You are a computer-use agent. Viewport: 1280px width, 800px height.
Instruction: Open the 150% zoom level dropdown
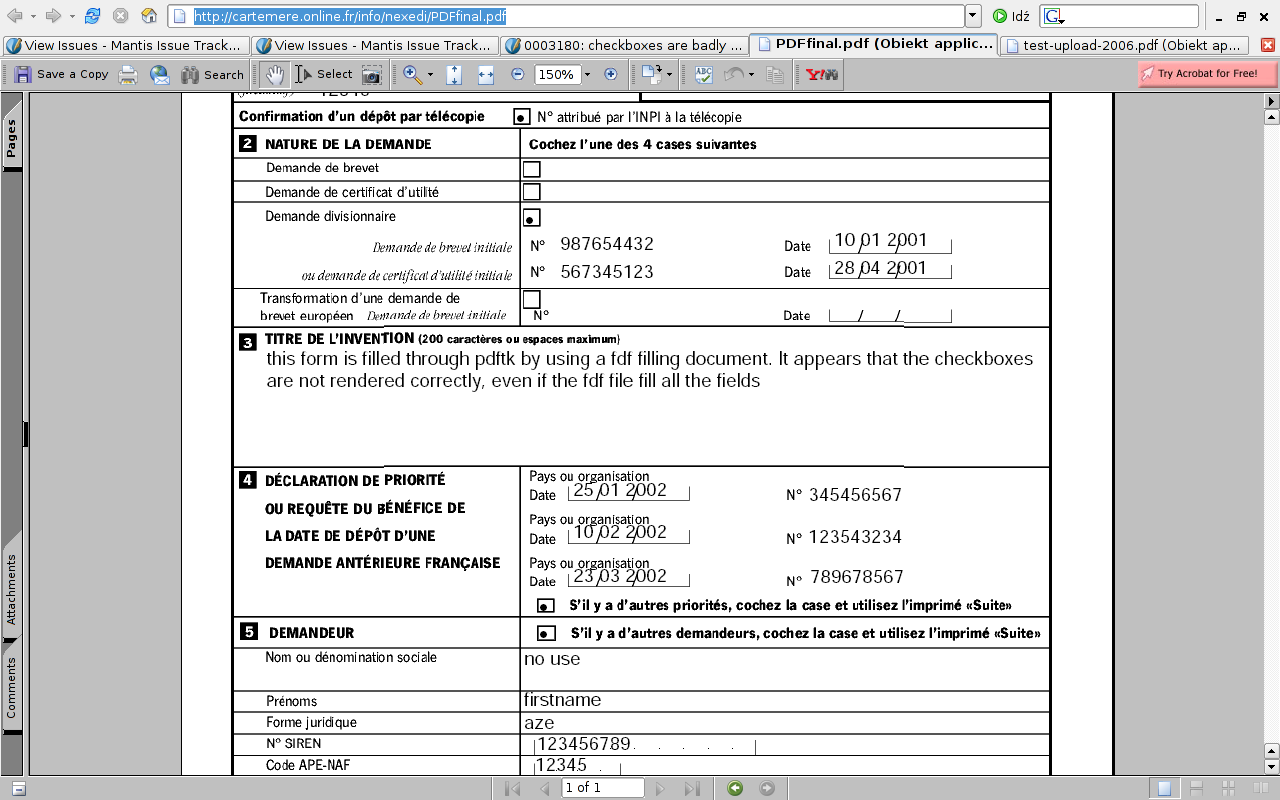point(587,74)
